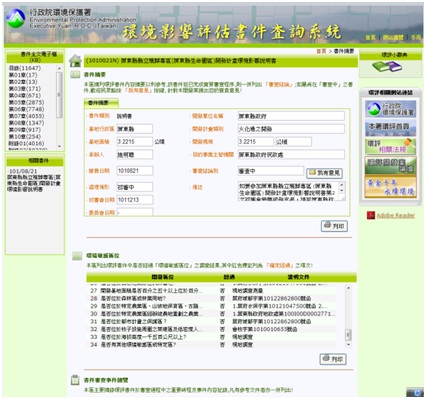Click the 書件摘要 section icon

click(75, 75)
